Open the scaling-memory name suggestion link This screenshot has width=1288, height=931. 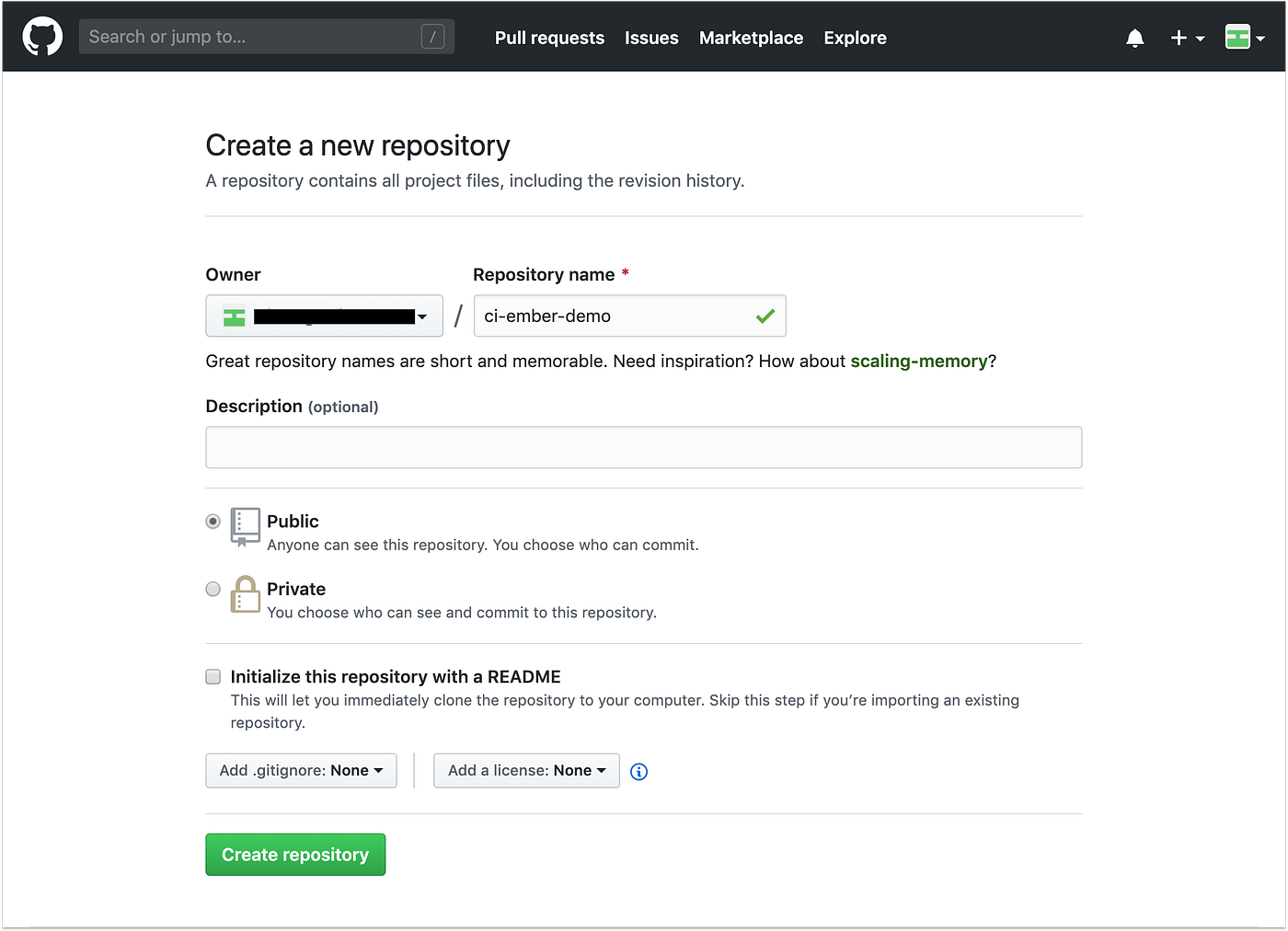point(919,361)
